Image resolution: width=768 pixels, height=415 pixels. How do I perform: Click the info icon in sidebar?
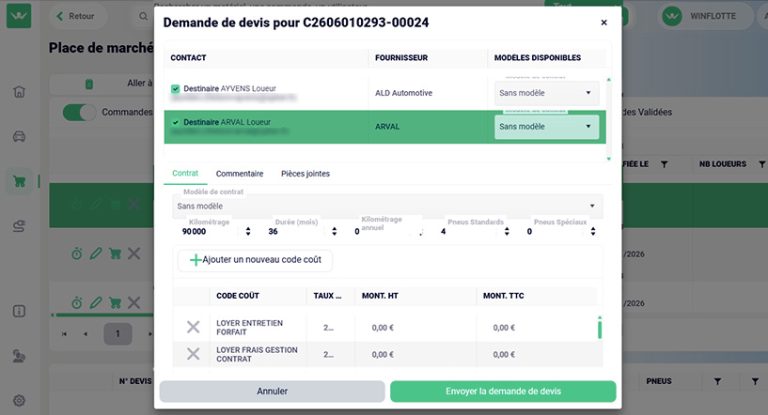(19, 311)
